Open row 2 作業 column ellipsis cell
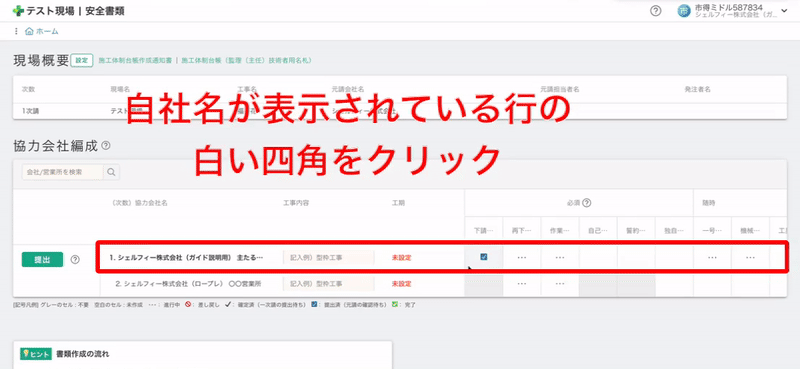 (560, 283)
